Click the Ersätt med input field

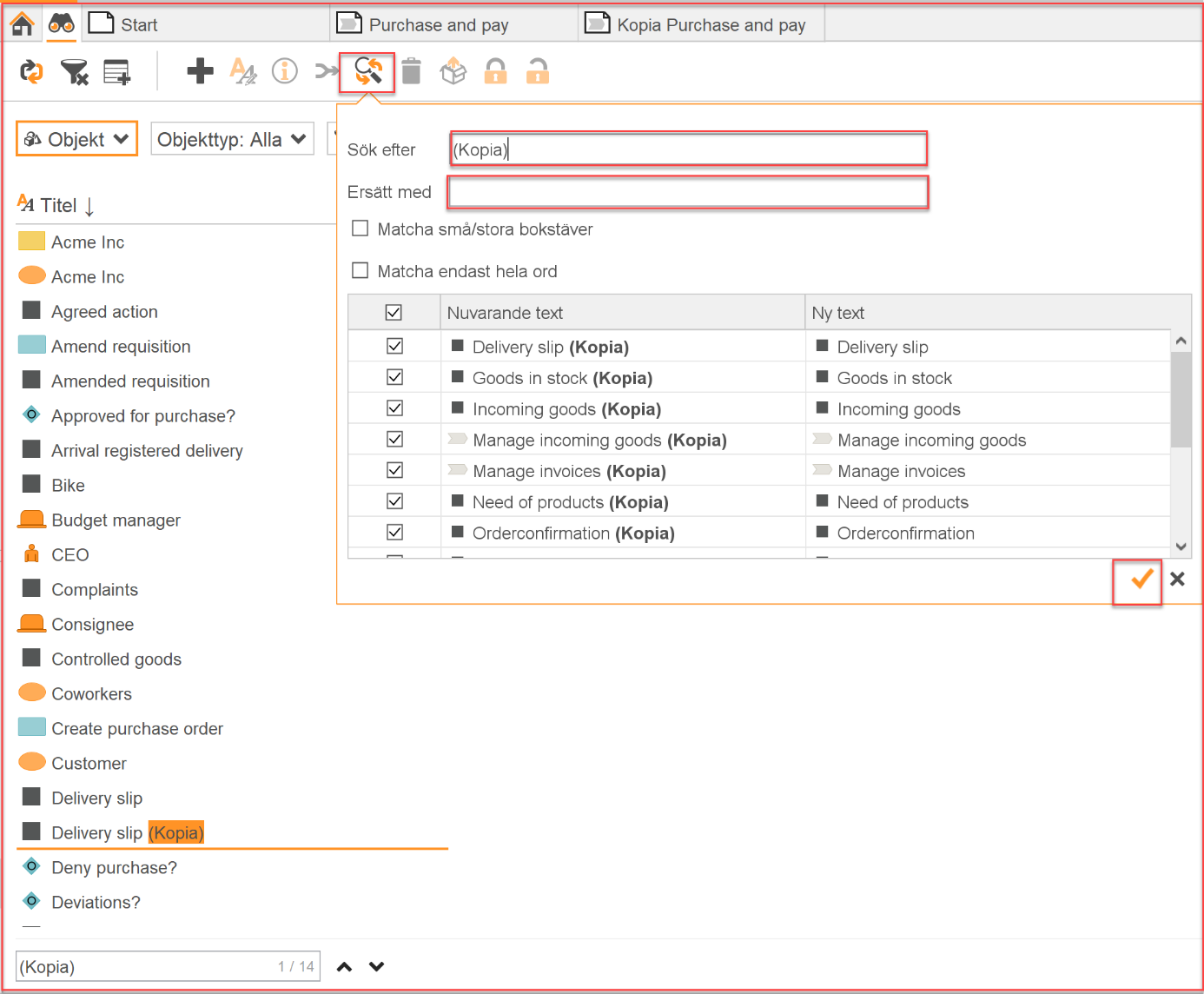(x=688, y=192)
